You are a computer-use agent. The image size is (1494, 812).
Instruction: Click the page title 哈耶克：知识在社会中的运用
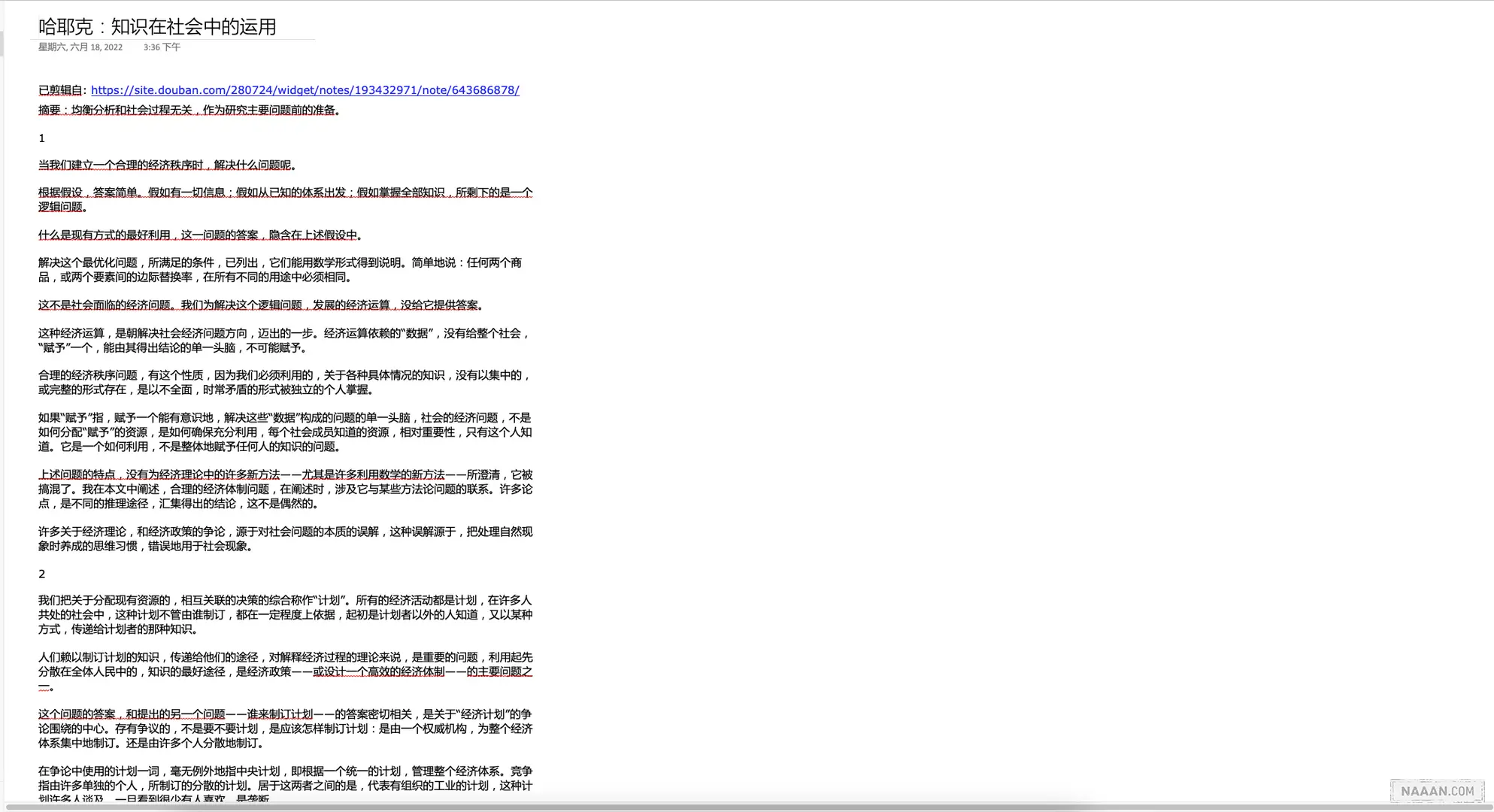pos(157,27)
